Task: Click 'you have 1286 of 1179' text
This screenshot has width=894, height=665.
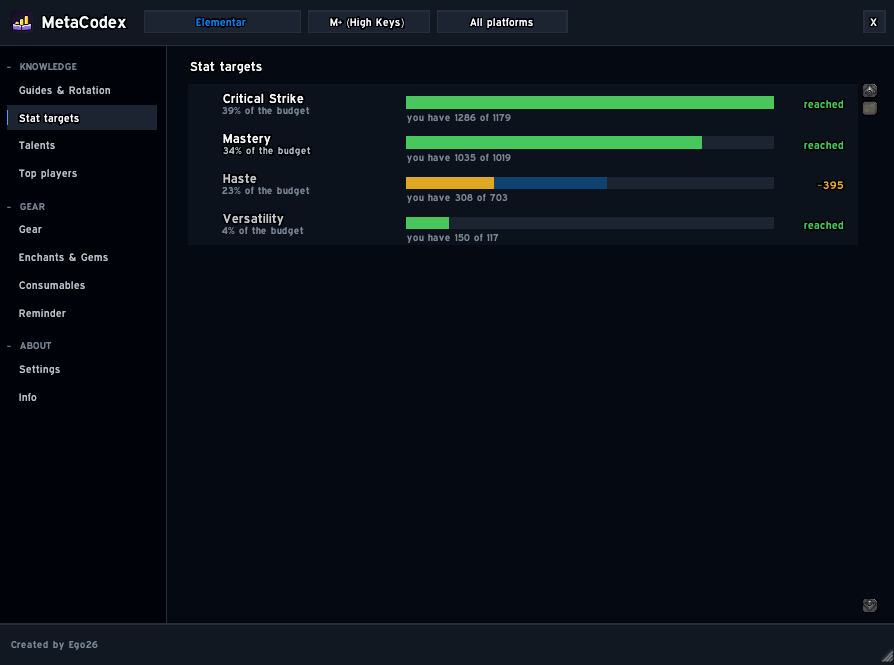Action: pos(458,117)
